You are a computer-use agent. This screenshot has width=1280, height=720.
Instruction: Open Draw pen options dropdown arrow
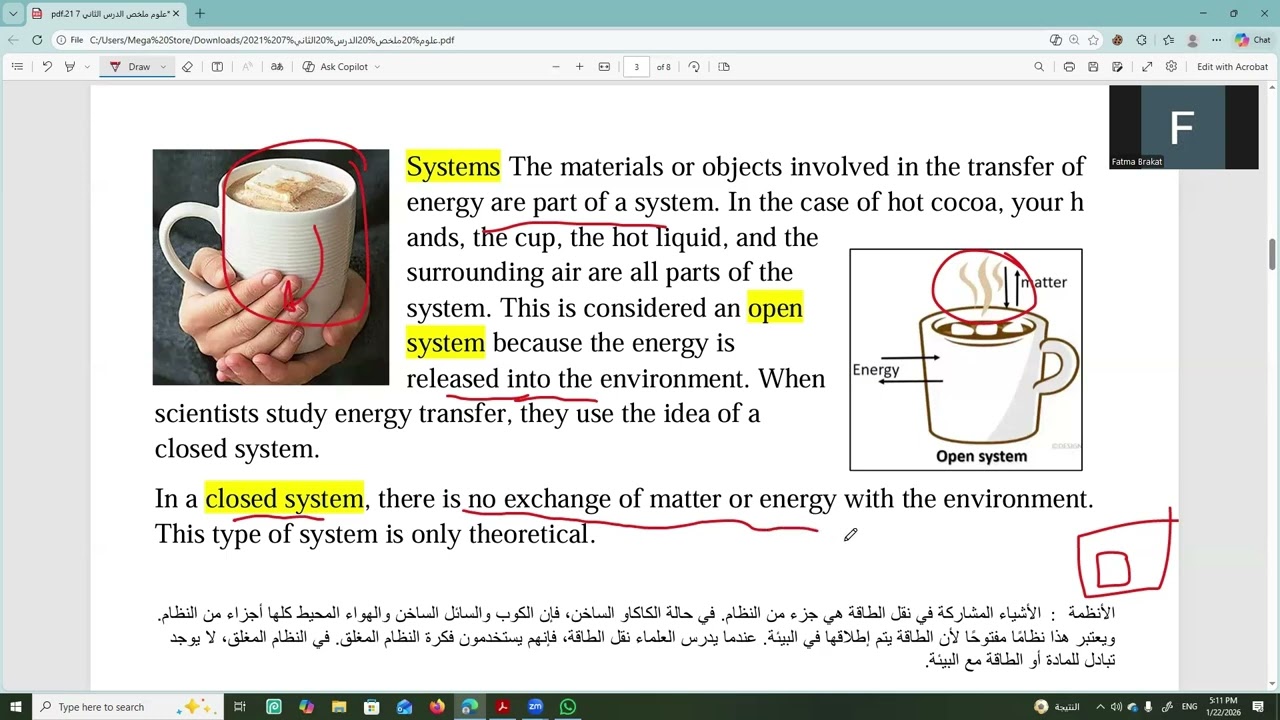click(163, 67)
